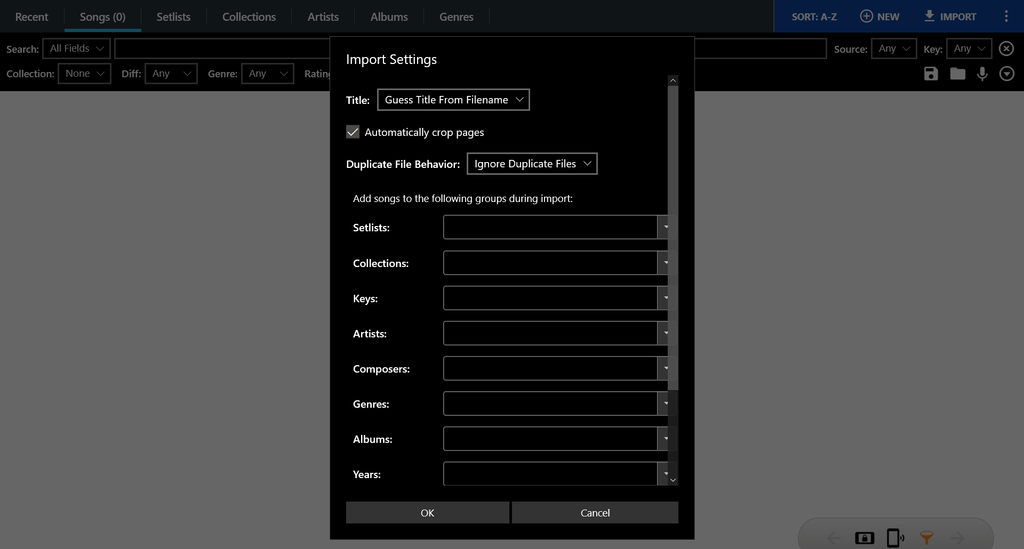Open the Source filter dropdown
The width and height of the screenshot is (1024, 549).
894,48
